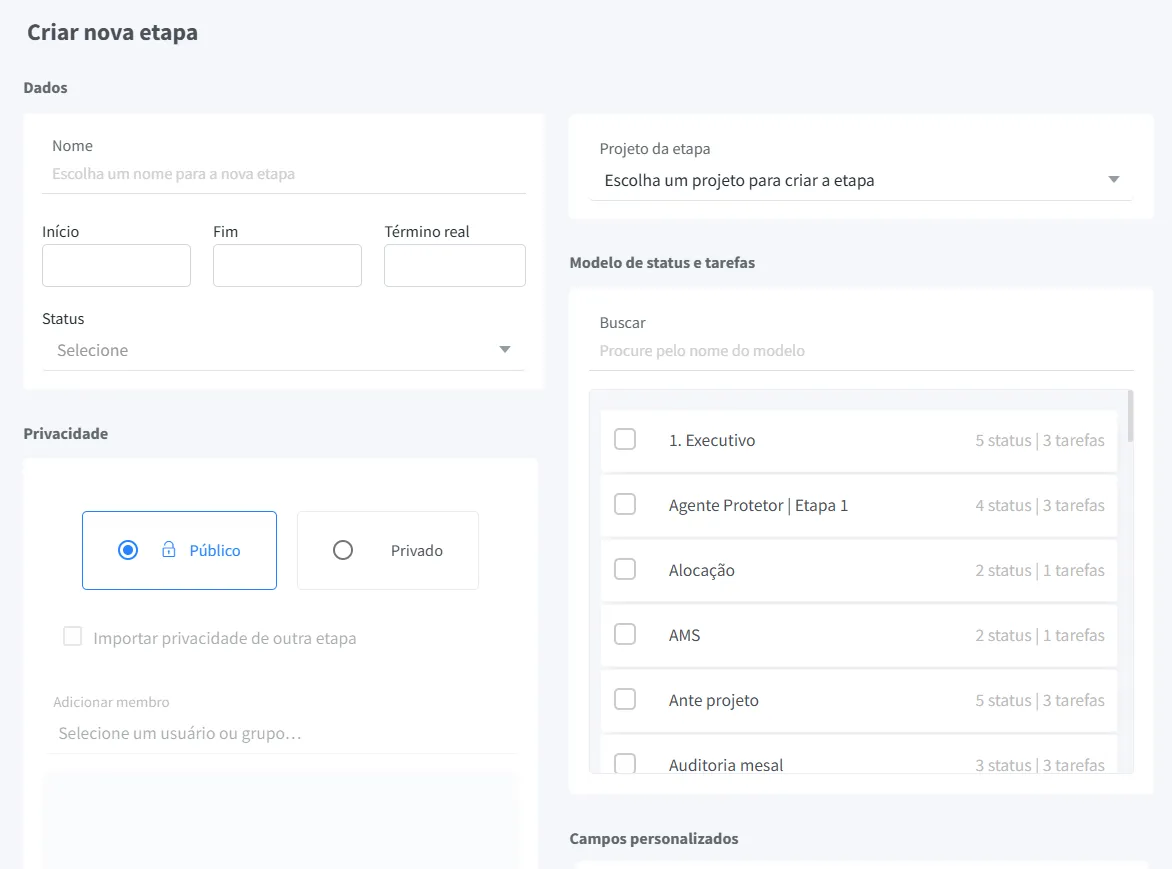This screenshot has width=1172, height=869.
Task: Click '3 status | 3 tarefas' on Auditoria mesal row
Action: (1040, 765)
